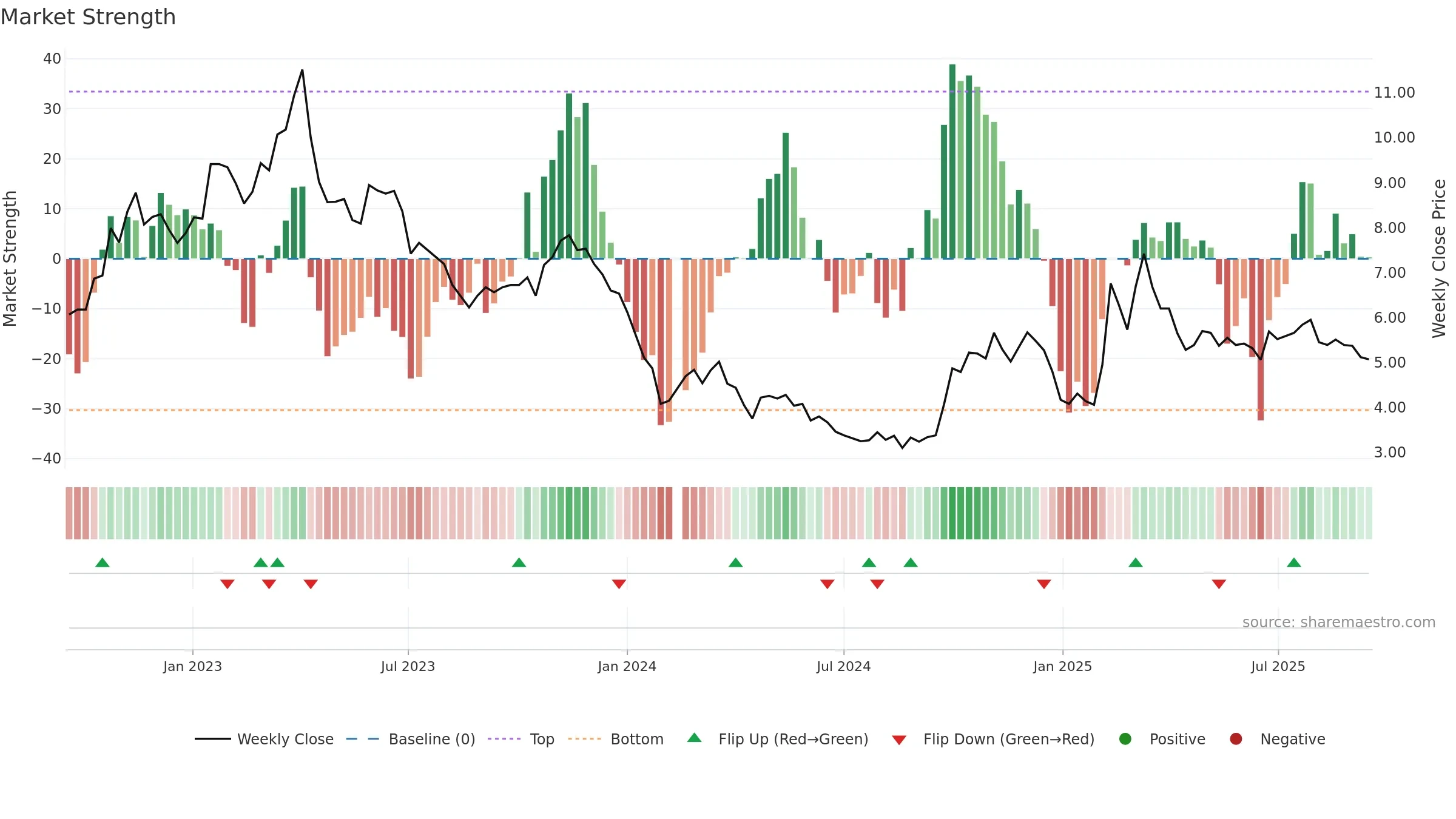Click the flip-down triangle just before Jan 2024
This screenshot has width=1456, height=819.
tap(619, 584)
